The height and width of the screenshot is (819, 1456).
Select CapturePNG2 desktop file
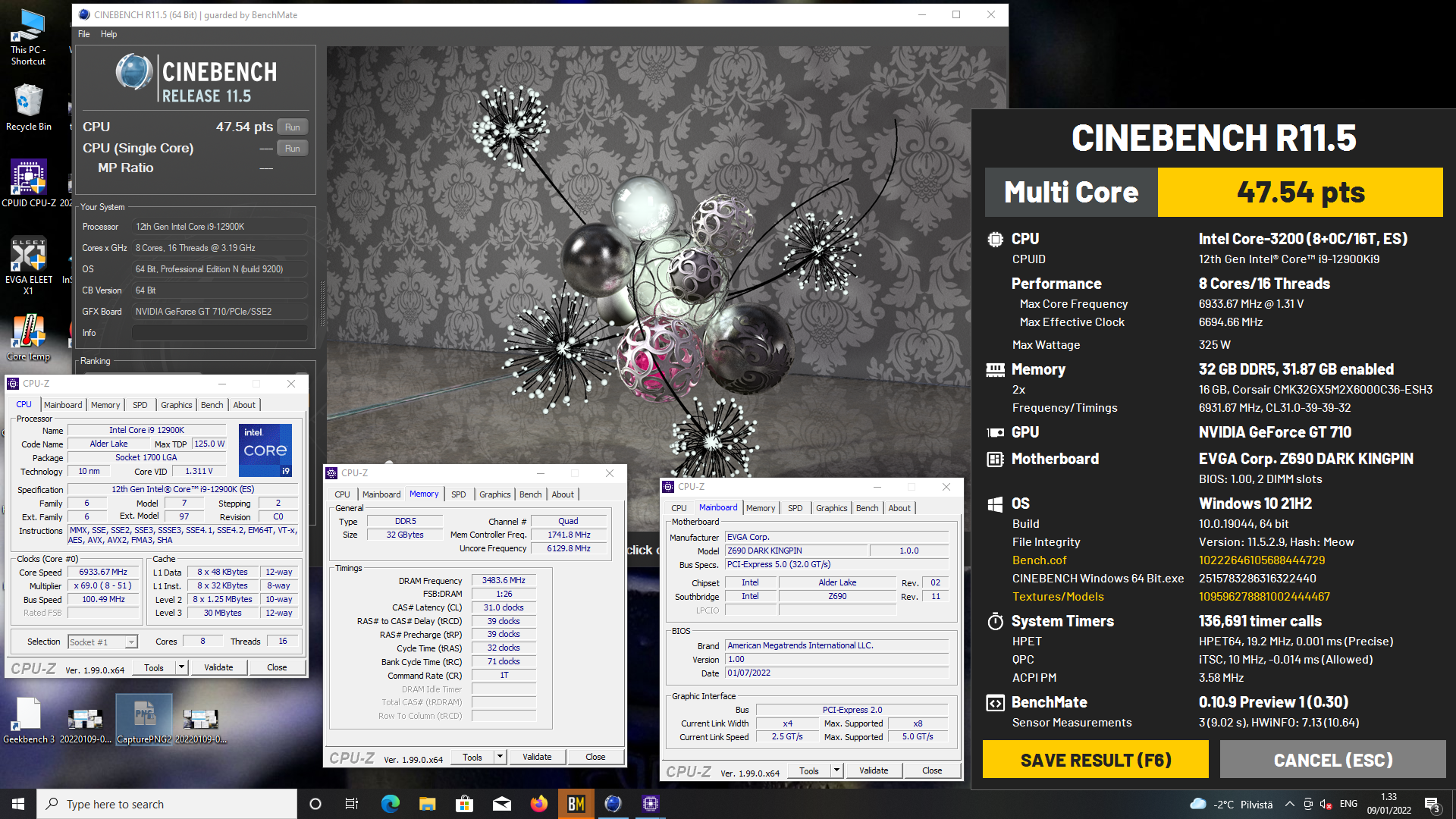144,720
